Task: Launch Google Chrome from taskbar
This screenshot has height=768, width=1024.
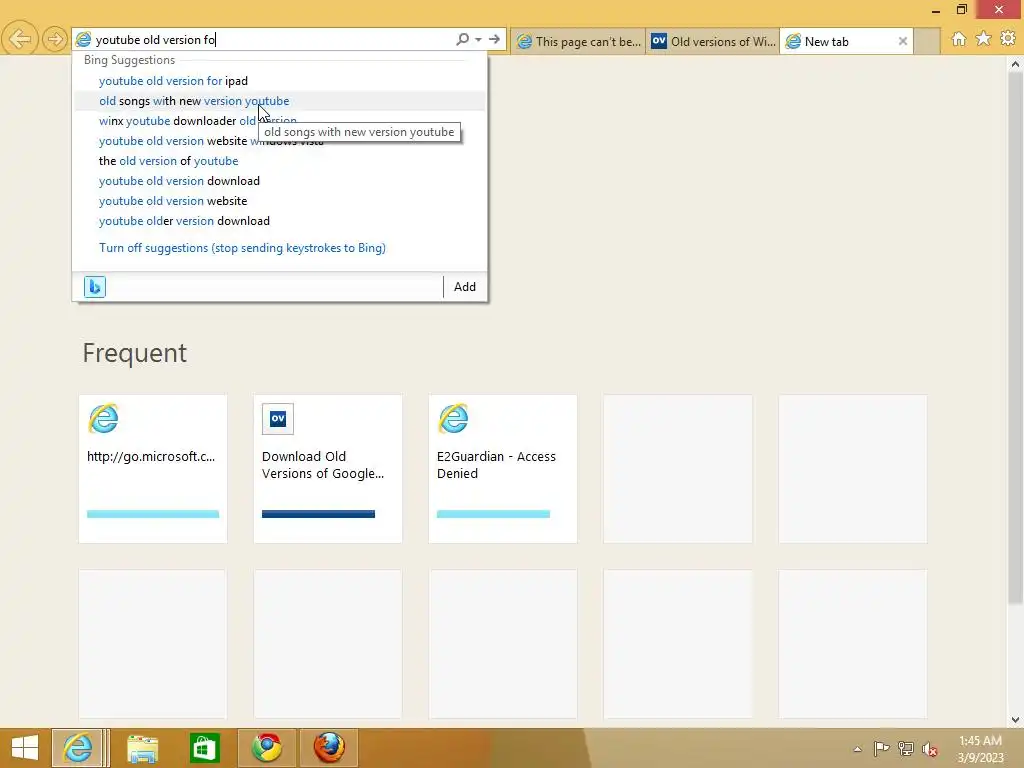Action: 267,748
